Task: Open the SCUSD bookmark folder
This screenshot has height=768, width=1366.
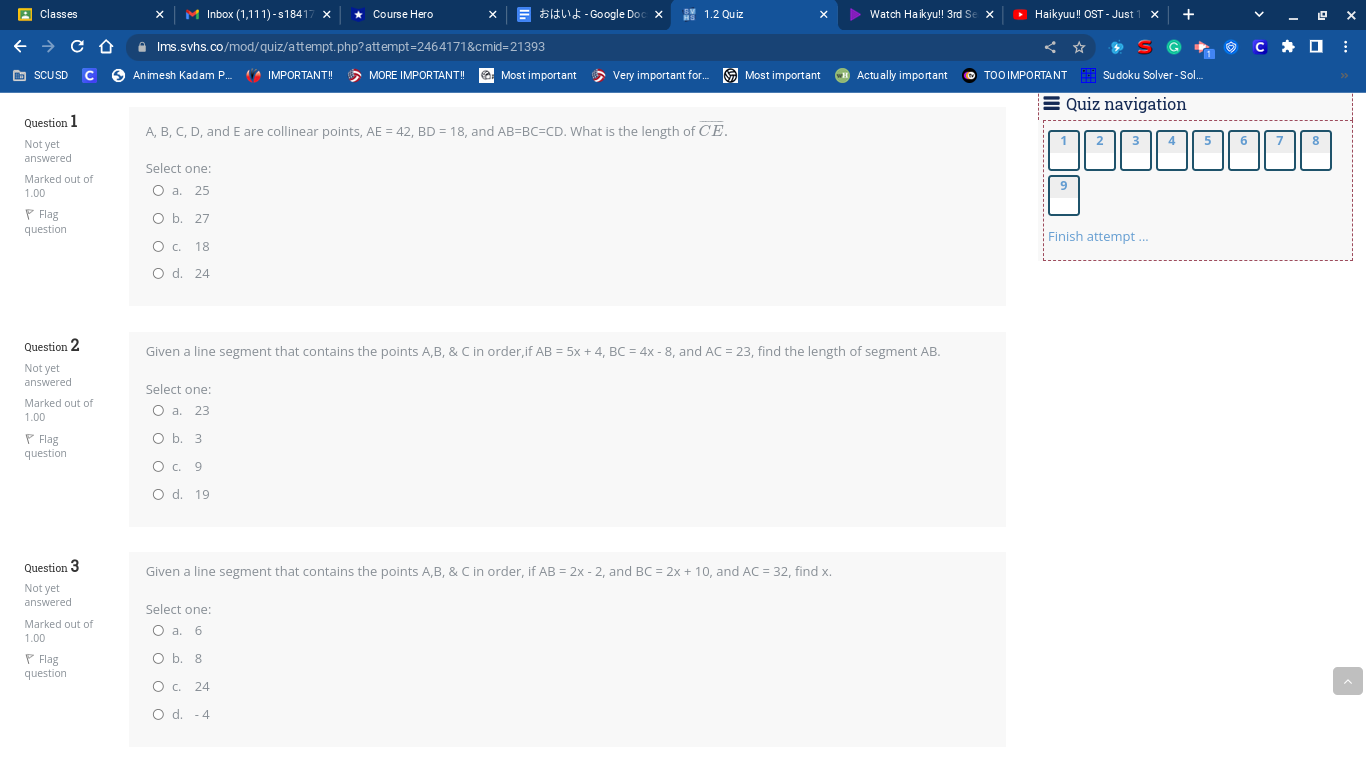Action: 41,75
